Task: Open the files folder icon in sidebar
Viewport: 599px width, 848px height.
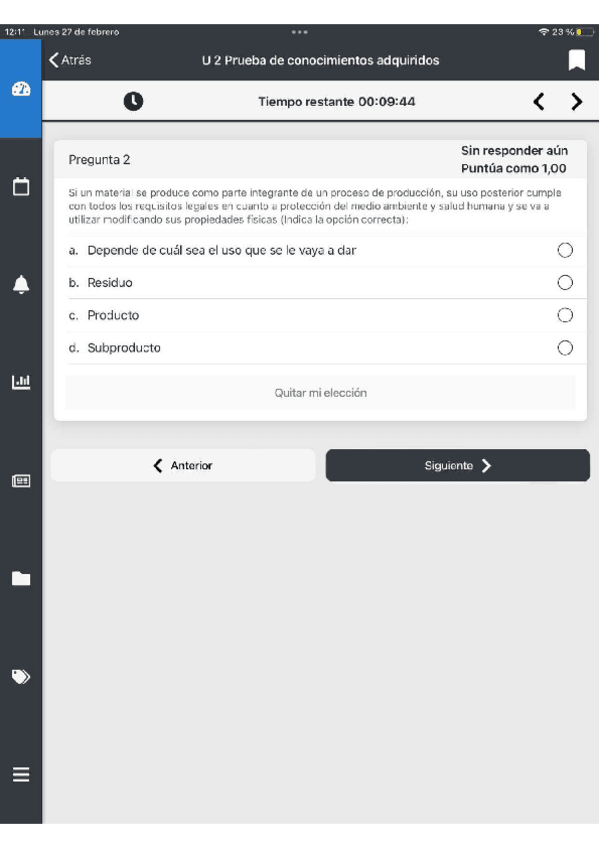Action: pos(21,578)
